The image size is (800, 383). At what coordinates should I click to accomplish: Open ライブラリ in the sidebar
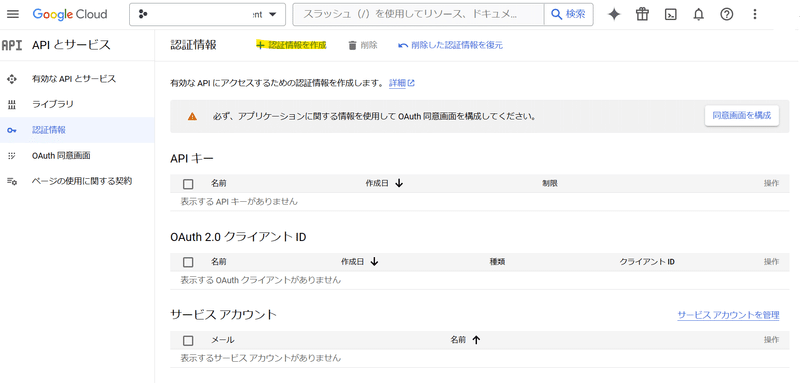tap(53, 105)
